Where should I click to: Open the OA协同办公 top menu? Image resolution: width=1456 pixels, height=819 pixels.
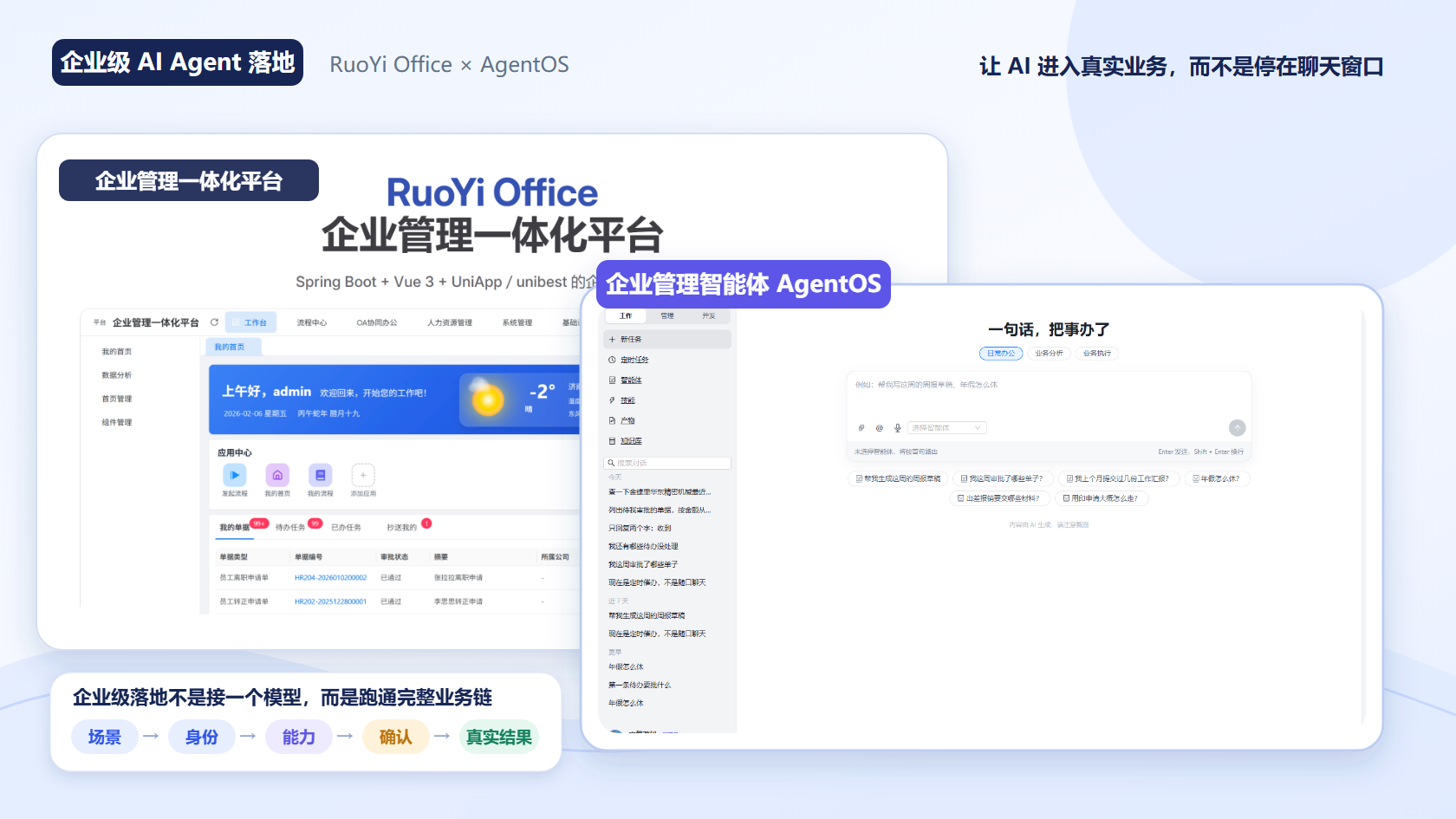pyautogui.click(x=377, y=322)
